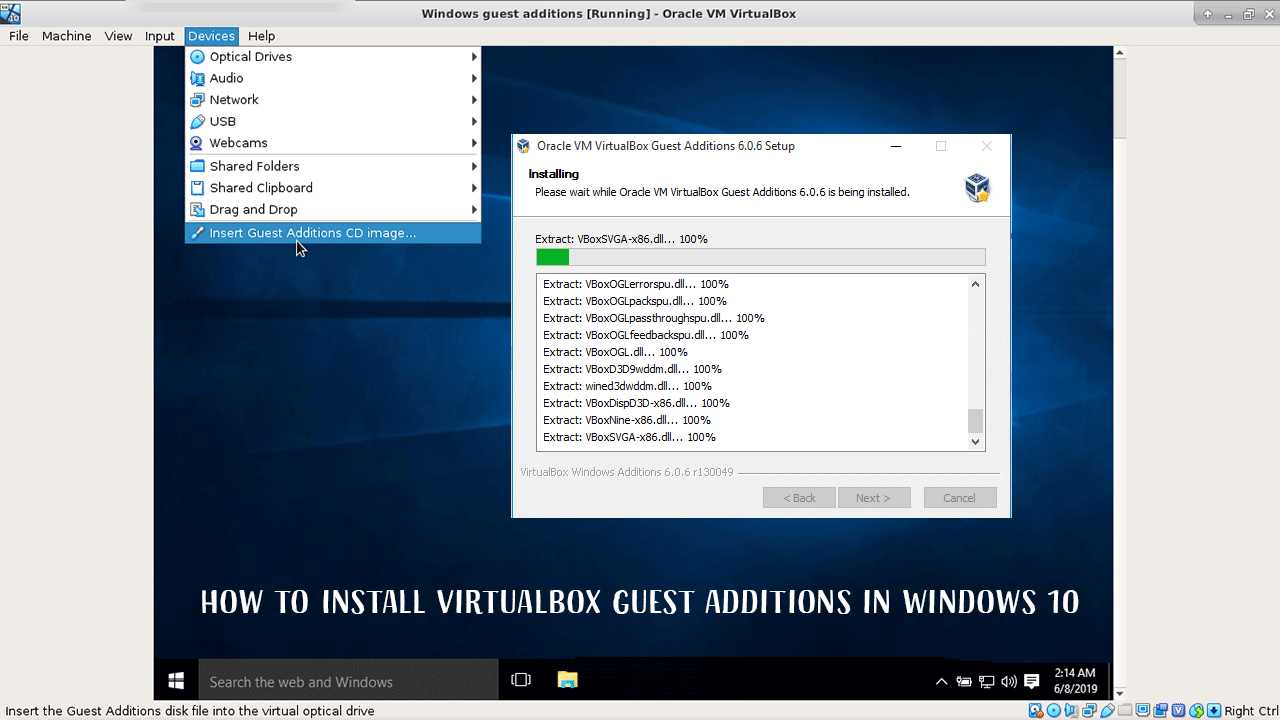Click the install log scroll down arrow
The width and height of the screenshot is (1280, 720).
tap(976, 441)
